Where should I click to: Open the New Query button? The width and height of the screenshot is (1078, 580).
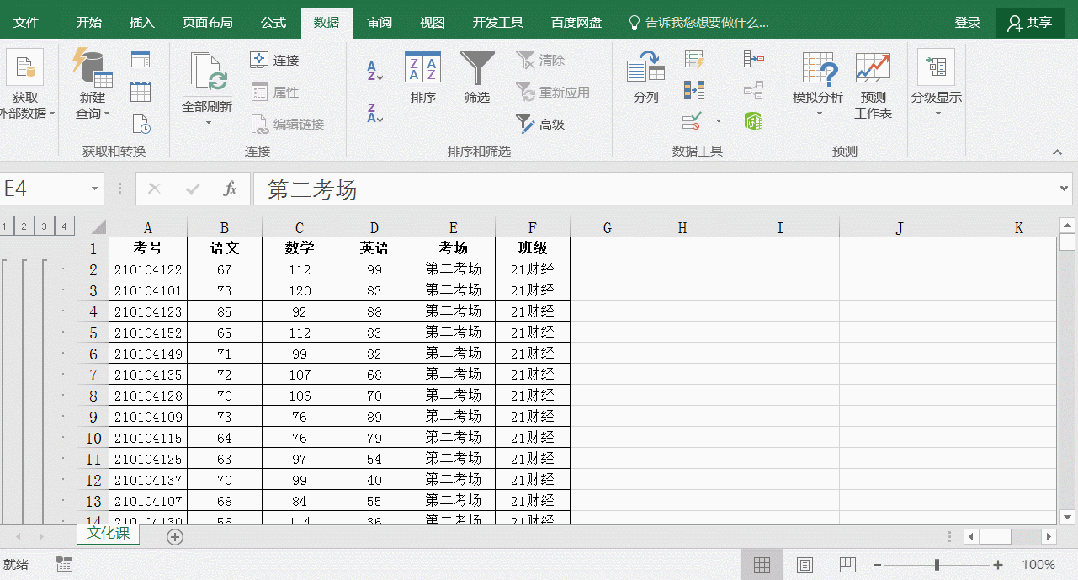point(92,84)
